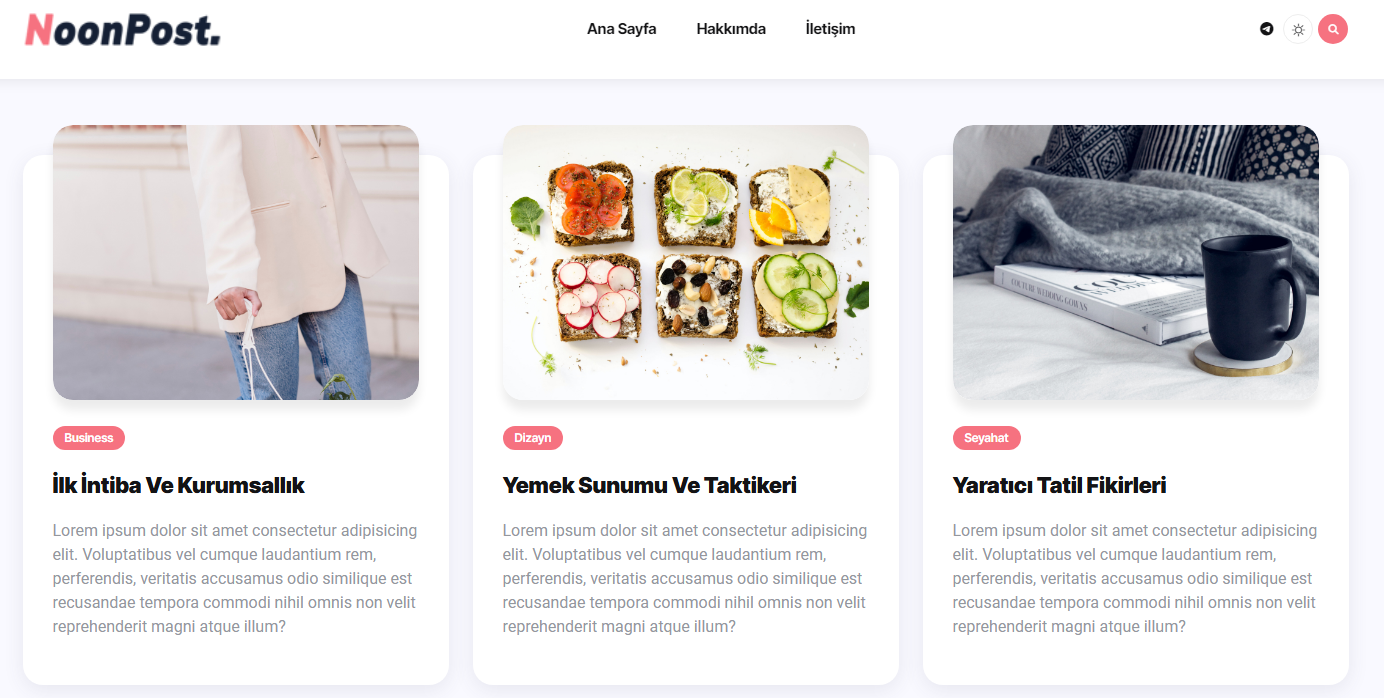The width and height of the screenshot is (1384, 698).
Task: Click the Telegram icon in header
Action: click(1267, 29)
